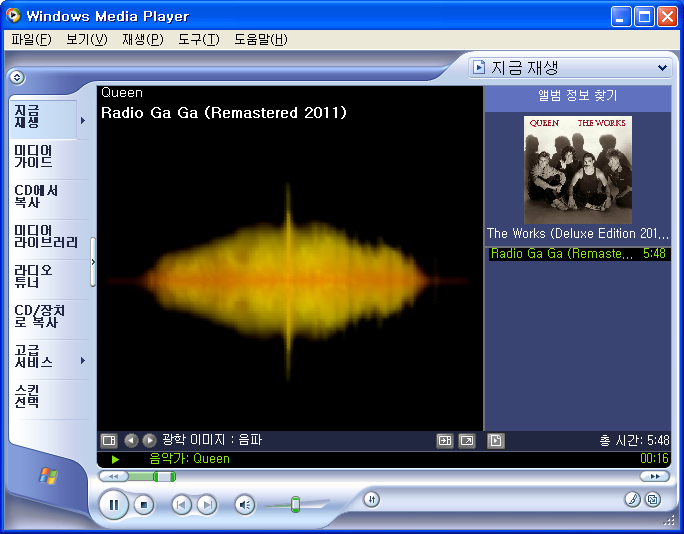
Task: Expand the 고급 서비스 submenu arrow
Action: (83, 360)
